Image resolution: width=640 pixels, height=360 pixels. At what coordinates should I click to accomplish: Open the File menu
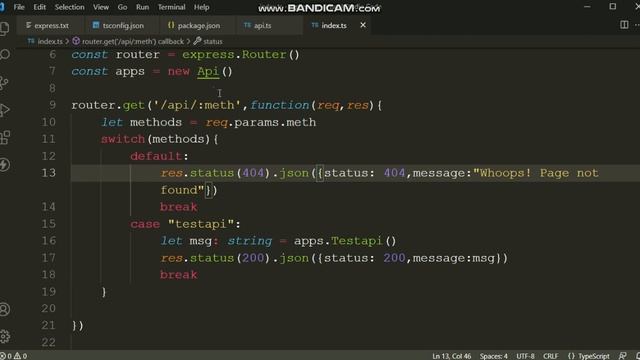(19, 7)
